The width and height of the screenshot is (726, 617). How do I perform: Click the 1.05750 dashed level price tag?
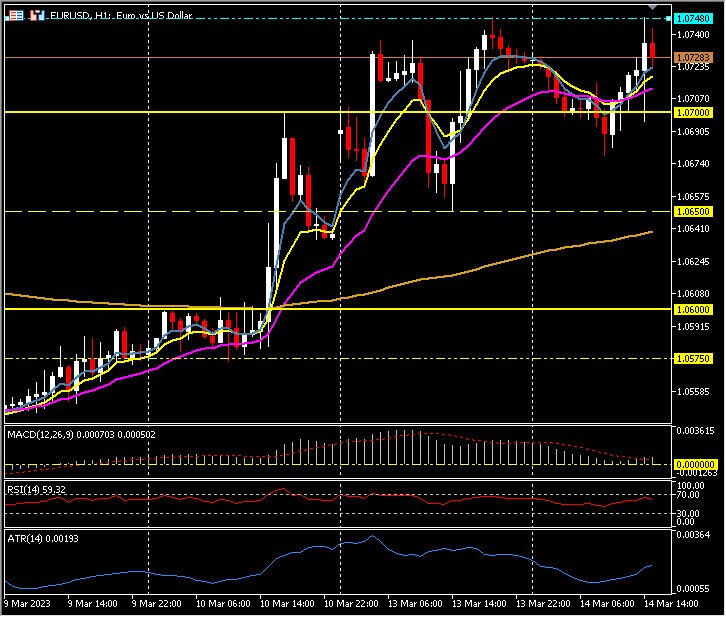(x=694, y=358)
